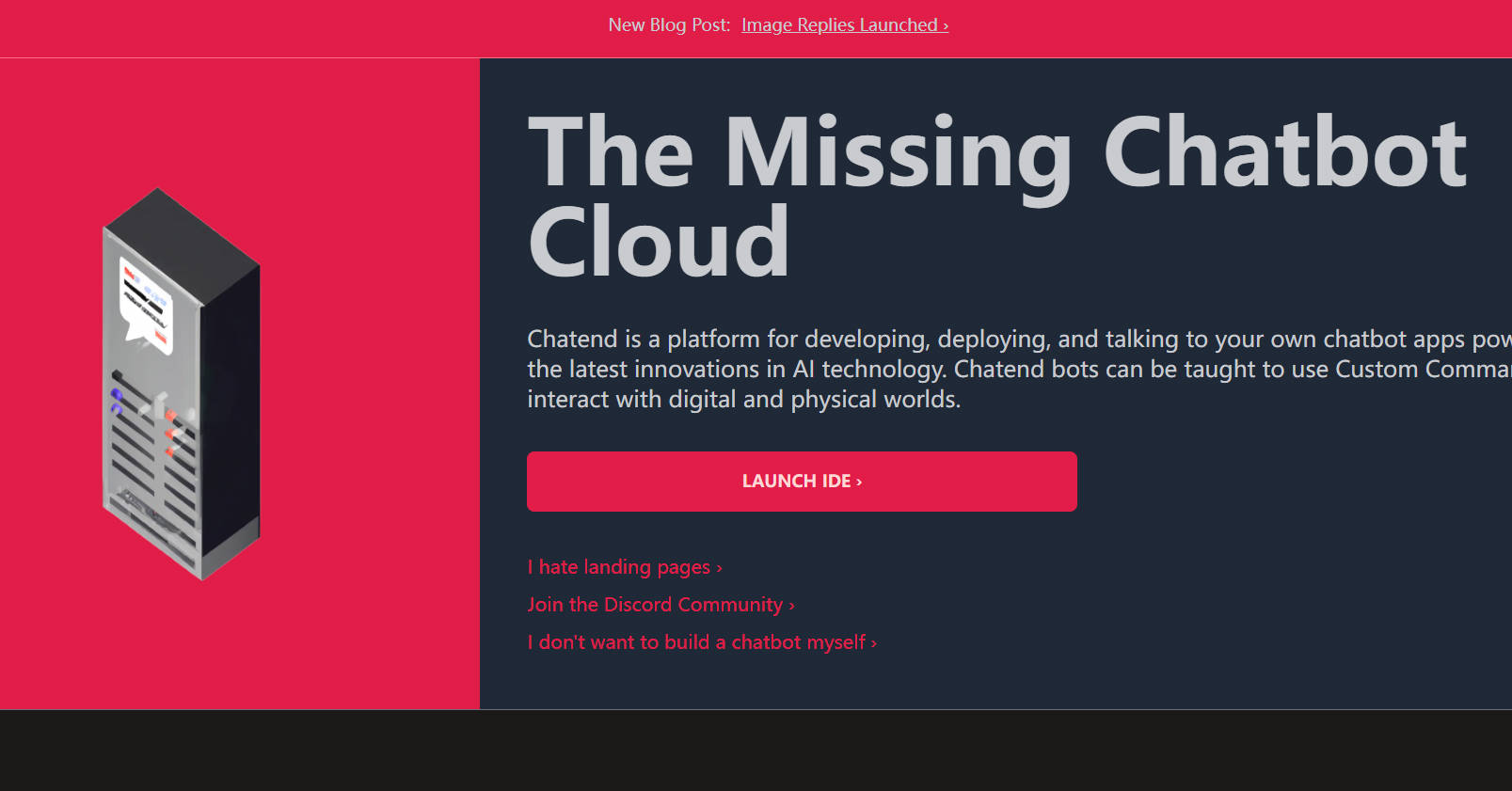The image size is (1512, 791).
Task: Join the Discord Community via its link
Action: coord(661,605)
